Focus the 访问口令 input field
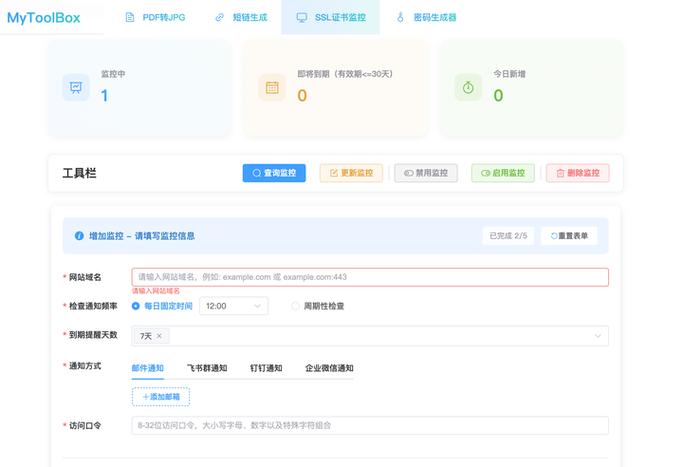Viewport: 683px width, 467px height. pyautogui.click(x=370, y=426)
